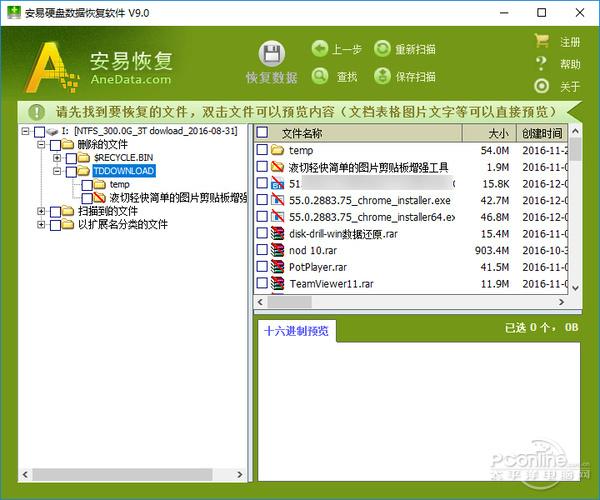600x500 pixels.
Task: Open search with the 查找 magnifier icon
Action: coord(320,76)
